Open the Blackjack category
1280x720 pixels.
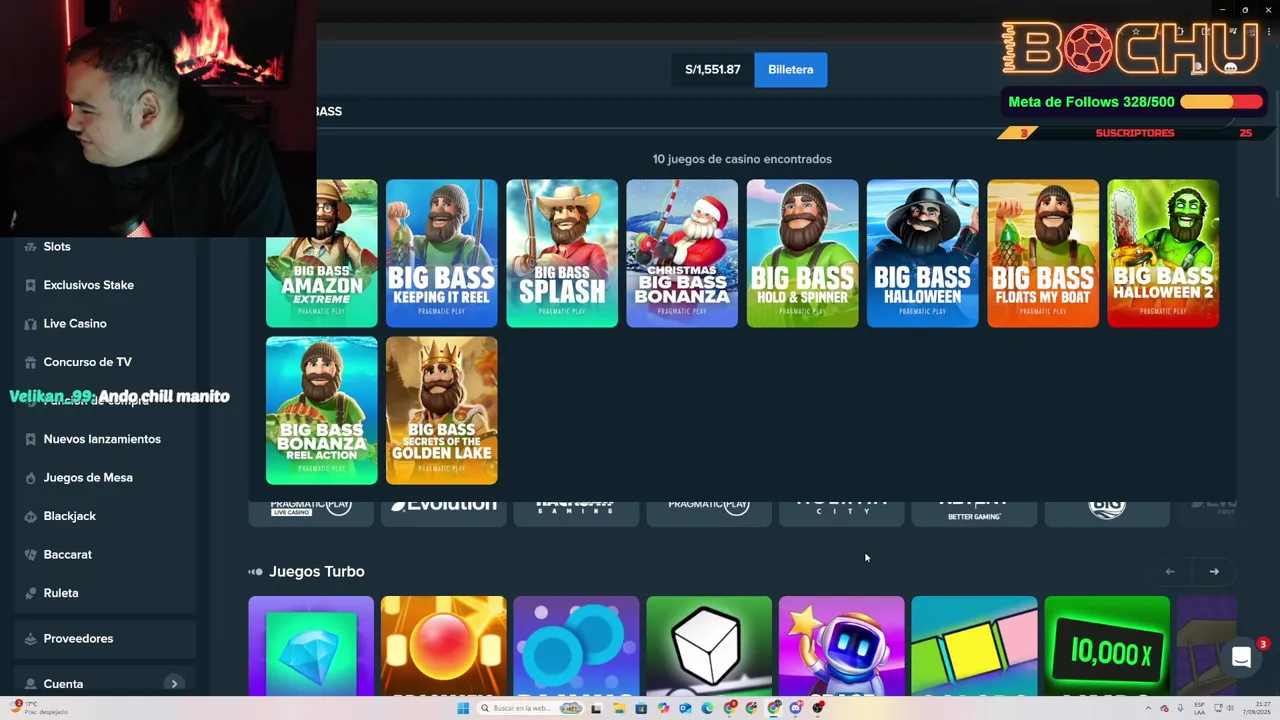[70, 516]
